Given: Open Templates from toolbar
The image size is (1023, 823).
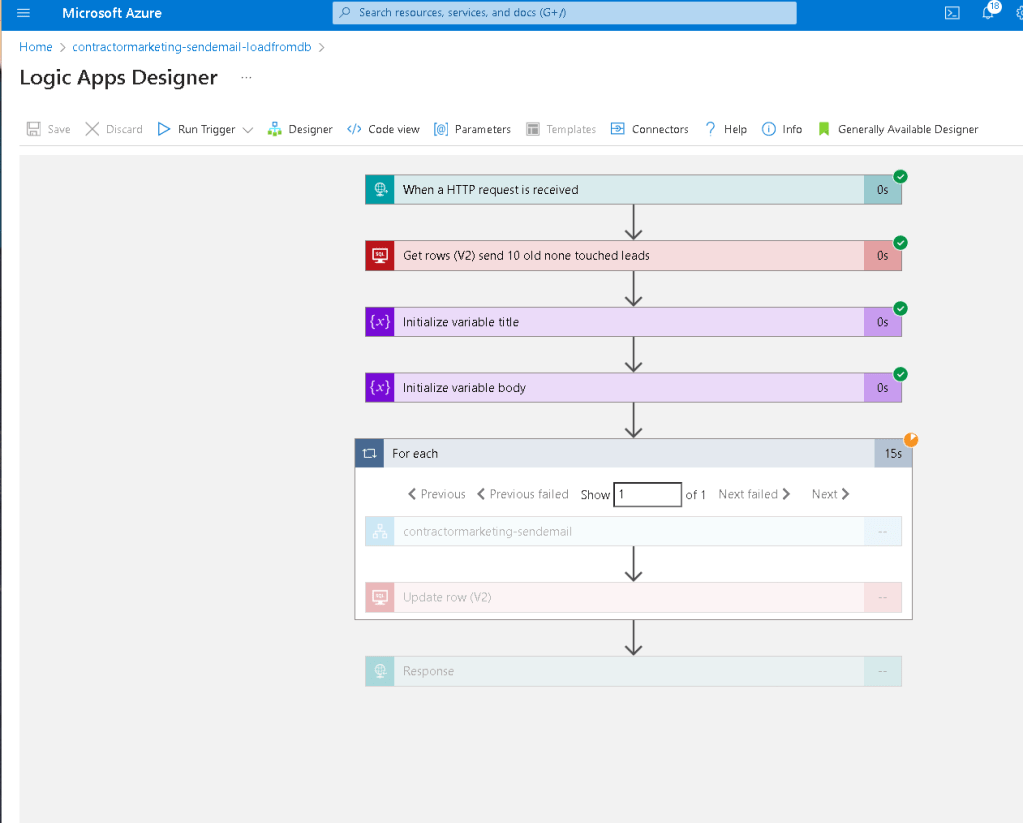Looking at the screenshot, I should tap(561, 129).
